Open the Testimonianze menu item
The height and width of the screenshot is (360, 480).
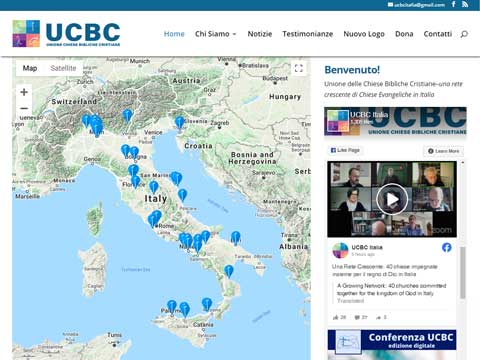point(308,34)
